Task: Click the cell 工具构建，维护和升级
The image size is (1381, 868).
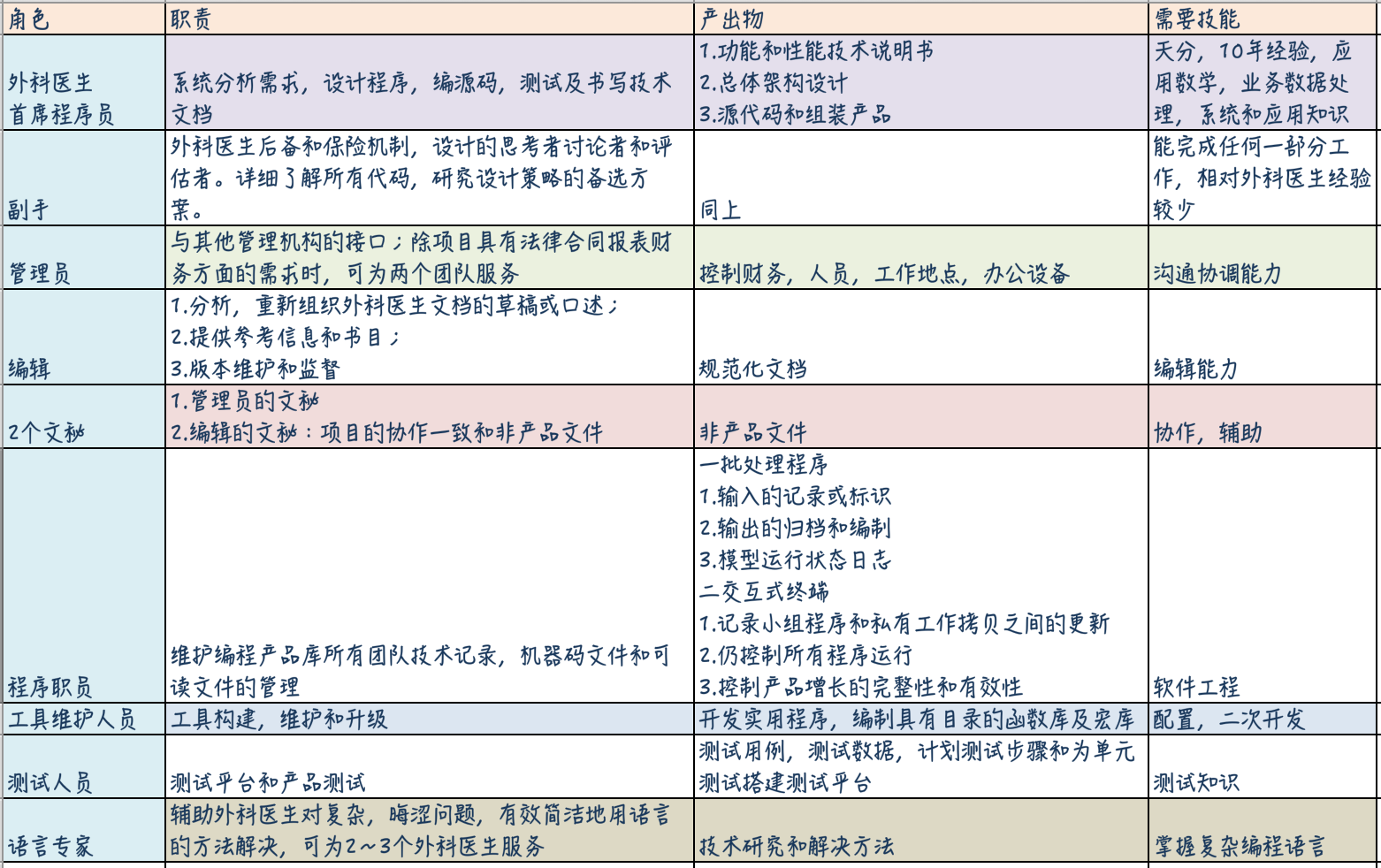Action: coord(430,719)
